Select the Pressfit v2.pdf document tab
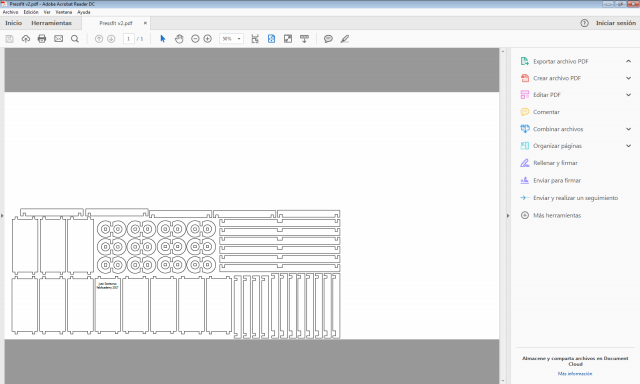 coord(116,23)
